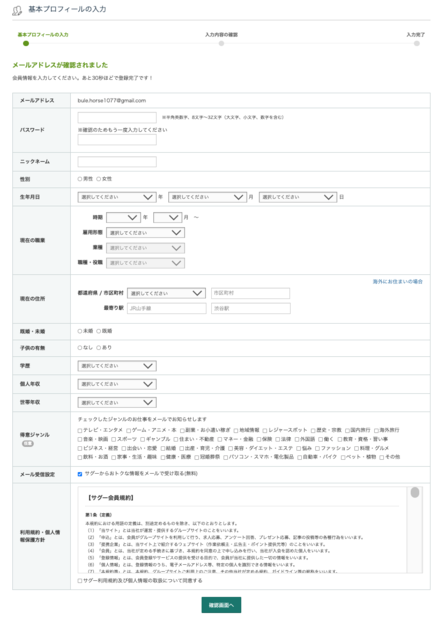Check the 歴史・宗教 genre box
The height and width of the screenshot is (628, 445).
313,431
